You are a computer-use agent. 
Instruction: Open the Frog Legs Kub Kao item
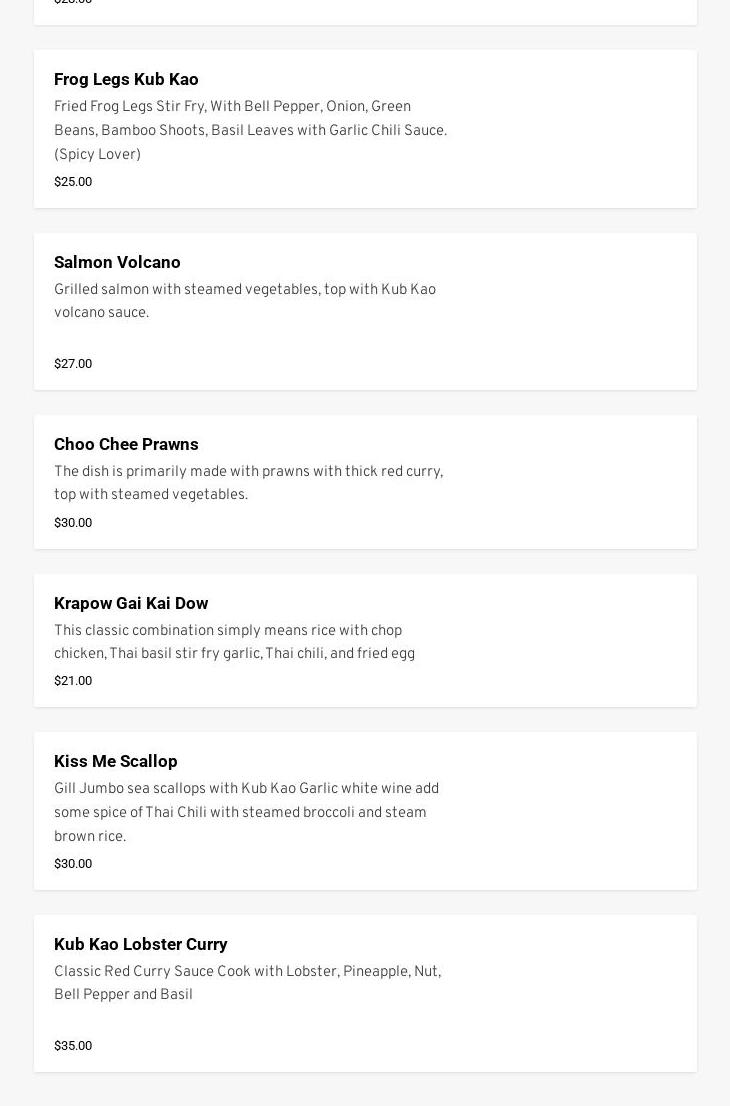coord(126,79)
